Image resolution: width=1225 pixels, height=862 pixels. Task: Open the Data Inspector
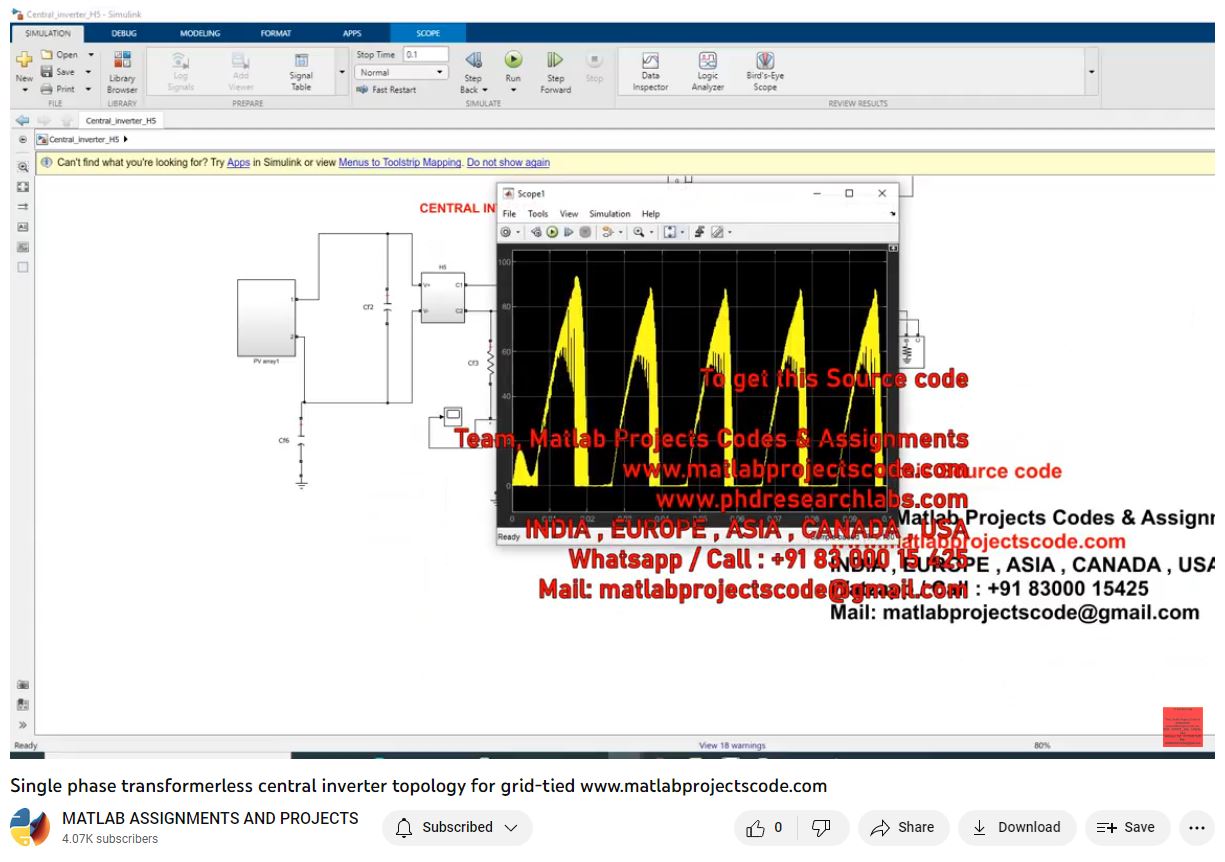[650, 73]
